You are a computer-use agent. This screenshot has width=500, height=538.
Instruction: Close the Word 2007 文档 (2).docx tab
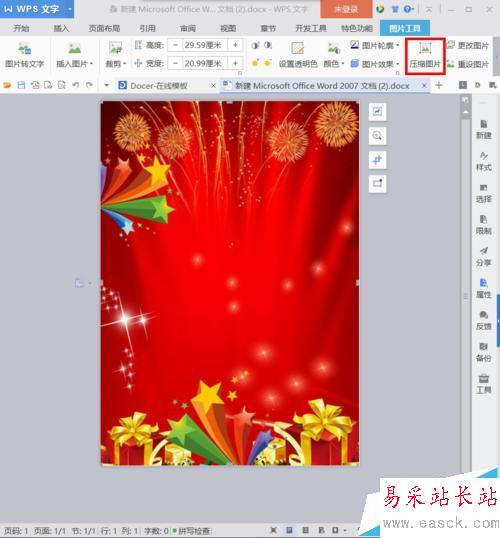pos(424,85)
